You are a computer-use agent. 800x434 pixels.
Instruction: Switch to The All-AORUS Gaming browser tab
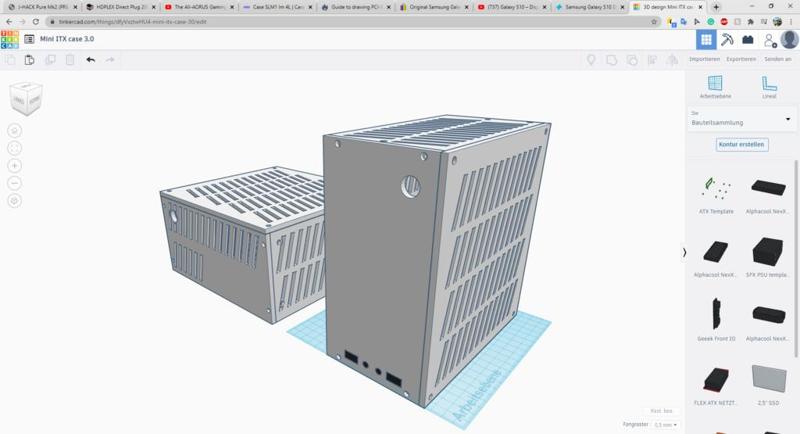click(199, 7)
